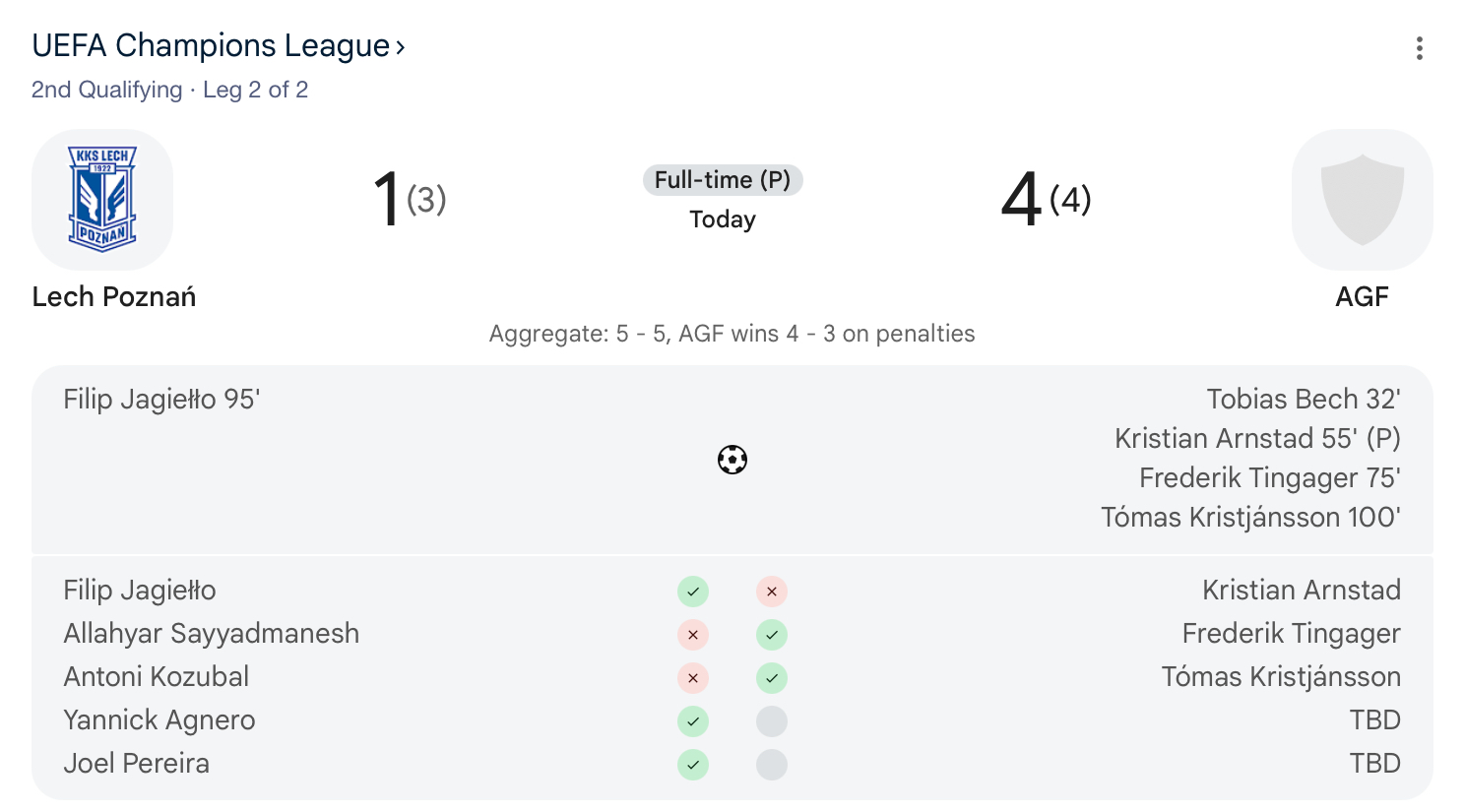The width and height of the screenshot is (1465, 812).
Task: Expand the UEFA Champions League chevron
Action: [401, 47]
